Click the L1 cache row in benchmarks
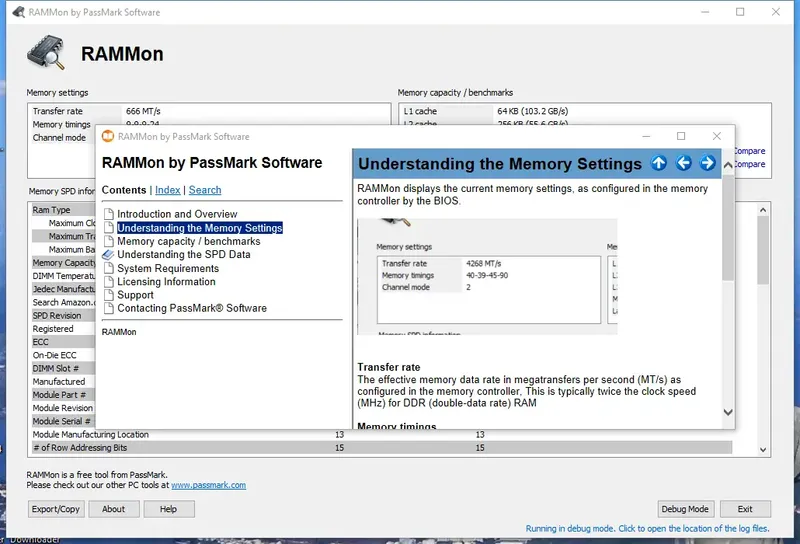Screen dimensions: 800x544 click(x=585, y=111)
